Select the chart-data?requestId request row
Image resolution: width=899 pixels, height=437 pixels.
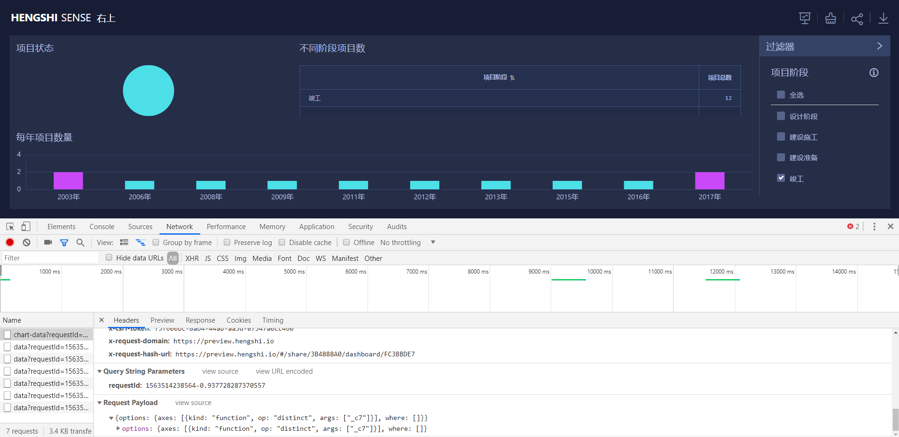(46, 334)
